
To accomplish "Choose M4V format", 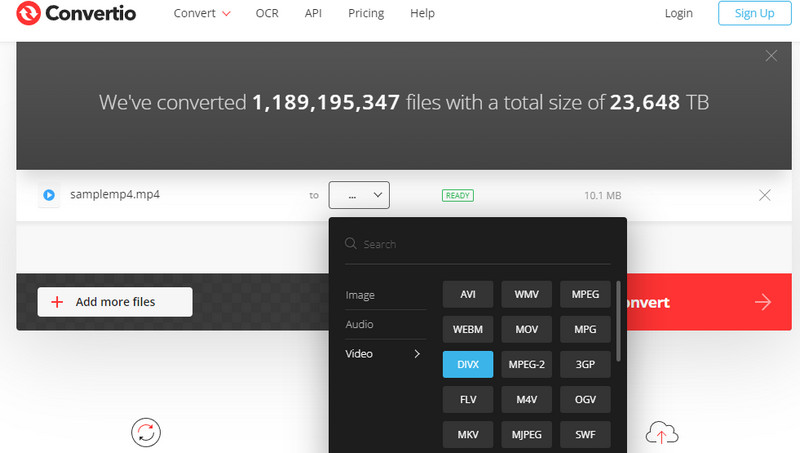I will coord(527,399).
